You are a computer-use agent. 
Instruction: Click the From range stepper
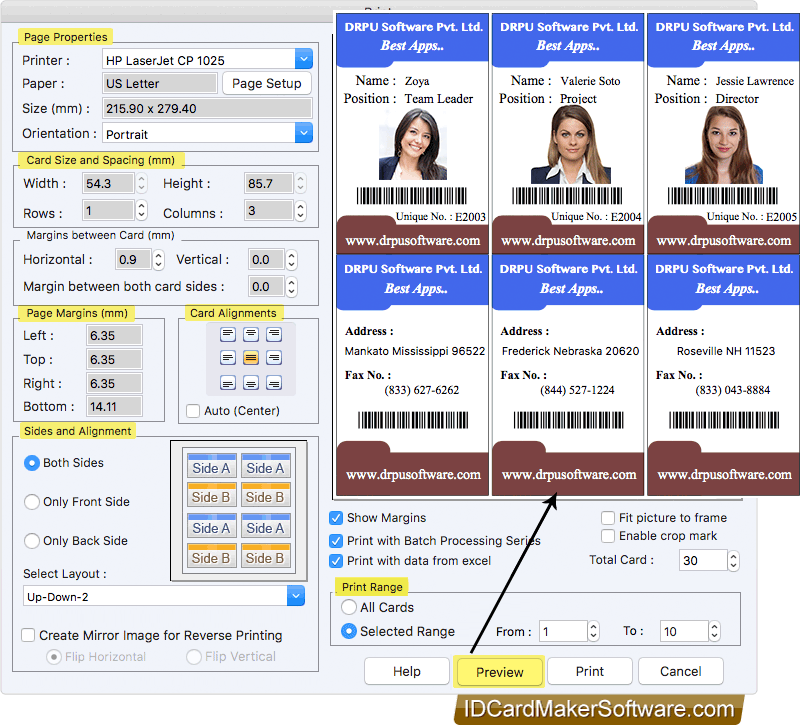[x=593, y=631]
